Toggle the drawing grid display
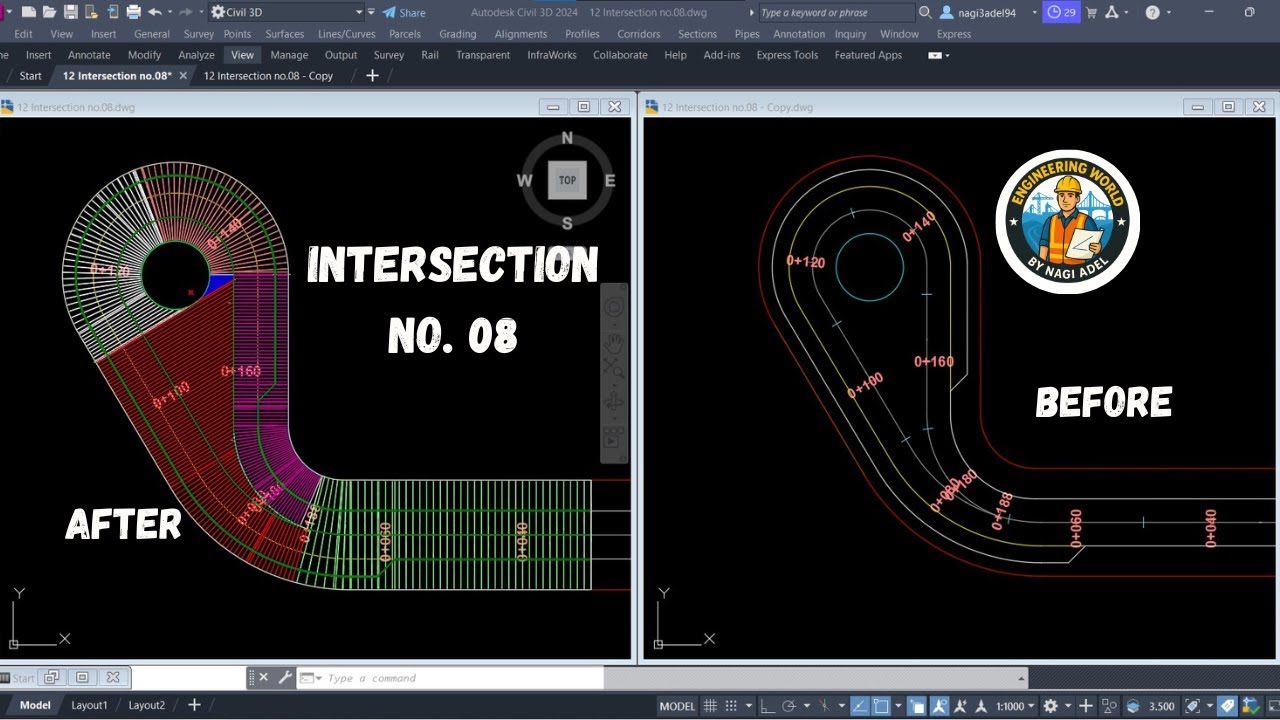 tap(711, 706)
